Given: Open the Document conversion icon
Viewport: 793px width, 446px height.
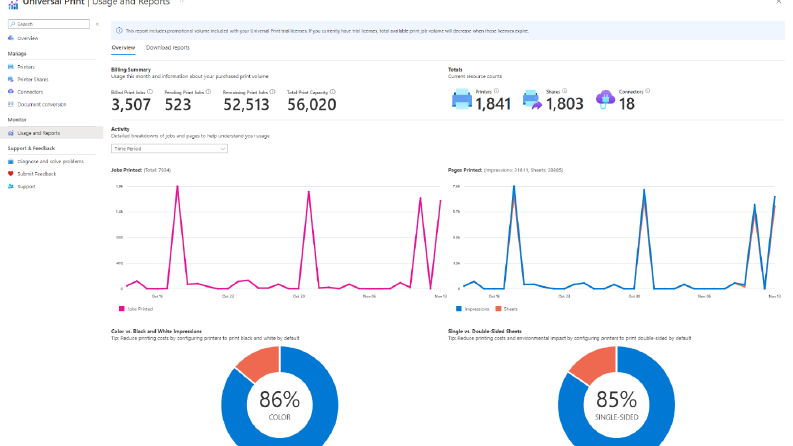Looking at the screenshot, I should [x=11, y=104].
